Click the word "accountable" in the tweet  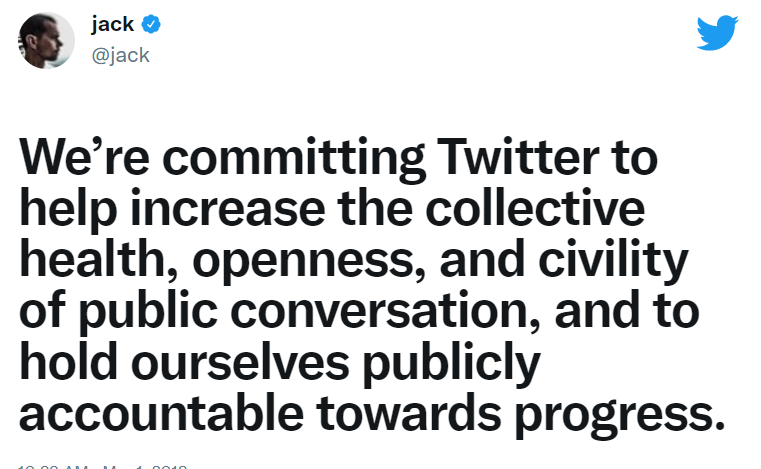[x=162, y=414]
